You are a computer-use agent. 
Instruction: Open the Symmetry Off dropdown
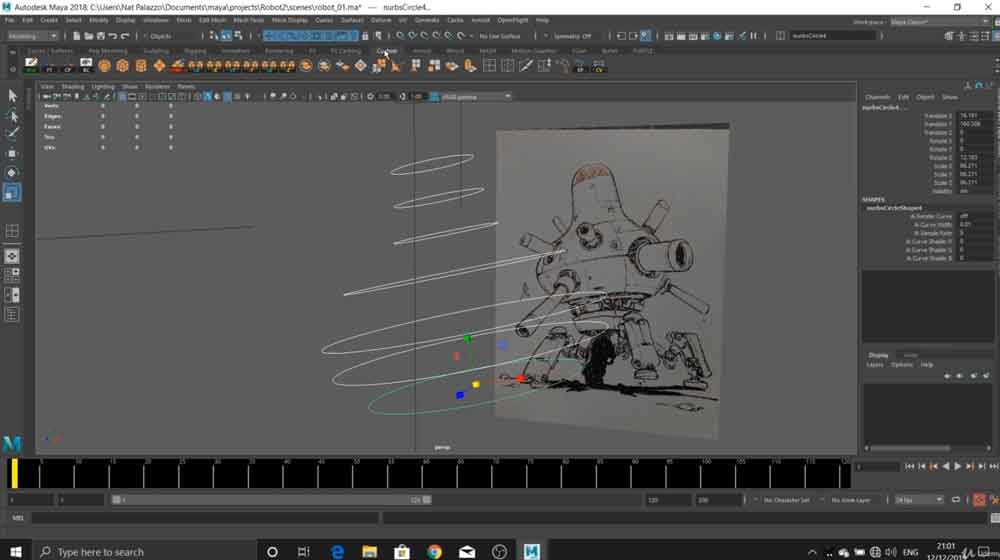coord(573,36)
